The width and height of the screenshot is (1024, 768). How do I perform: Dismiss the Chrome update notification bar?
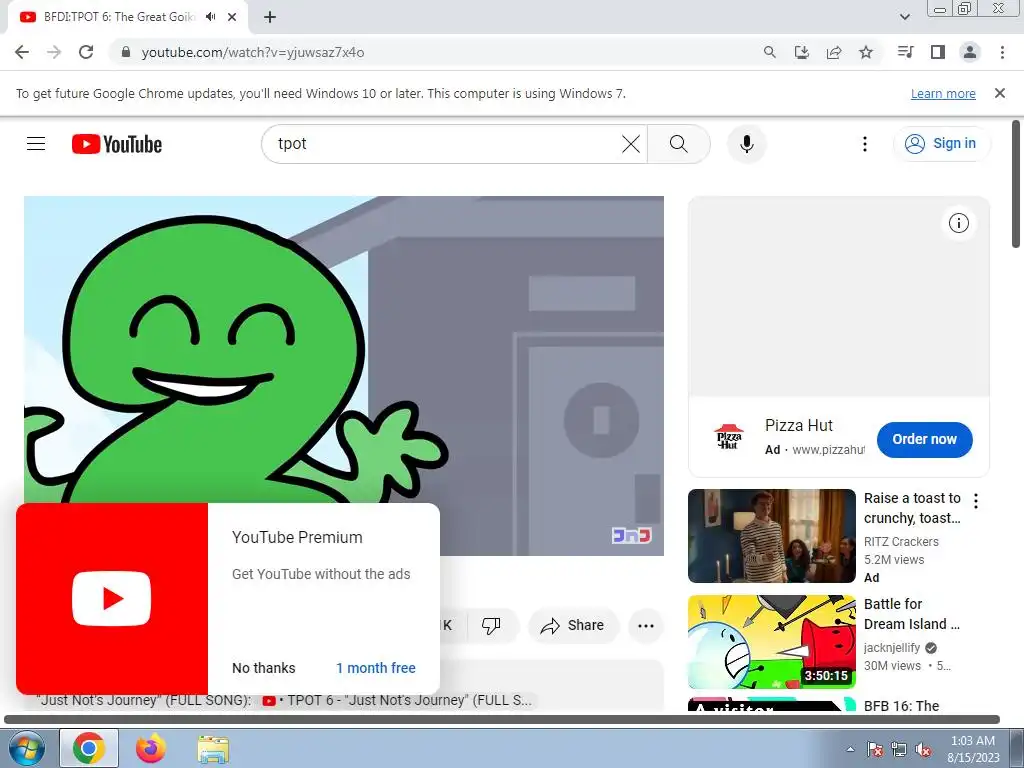pyautogui.click(x=1000, y=93)
